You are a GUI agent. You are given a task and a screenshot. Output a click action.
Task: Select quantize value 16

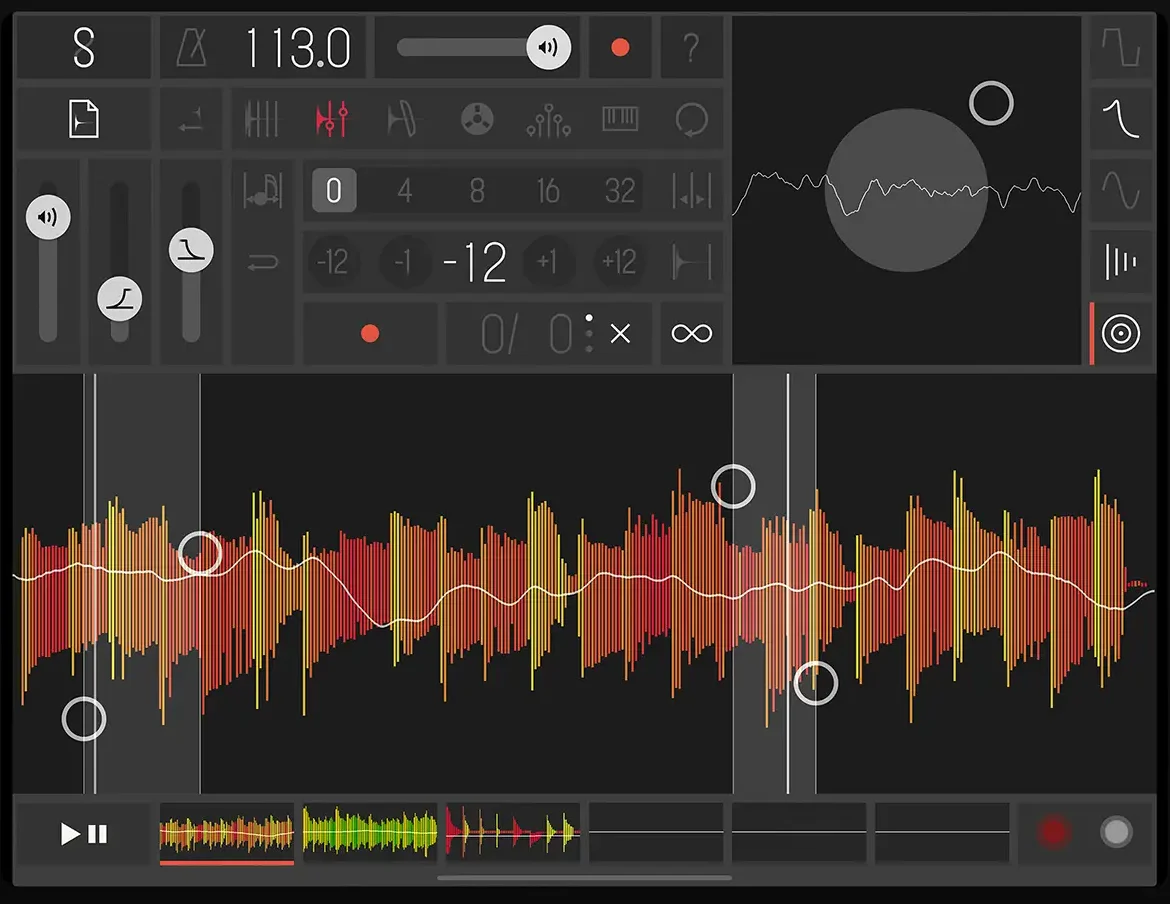pos(548,191)
